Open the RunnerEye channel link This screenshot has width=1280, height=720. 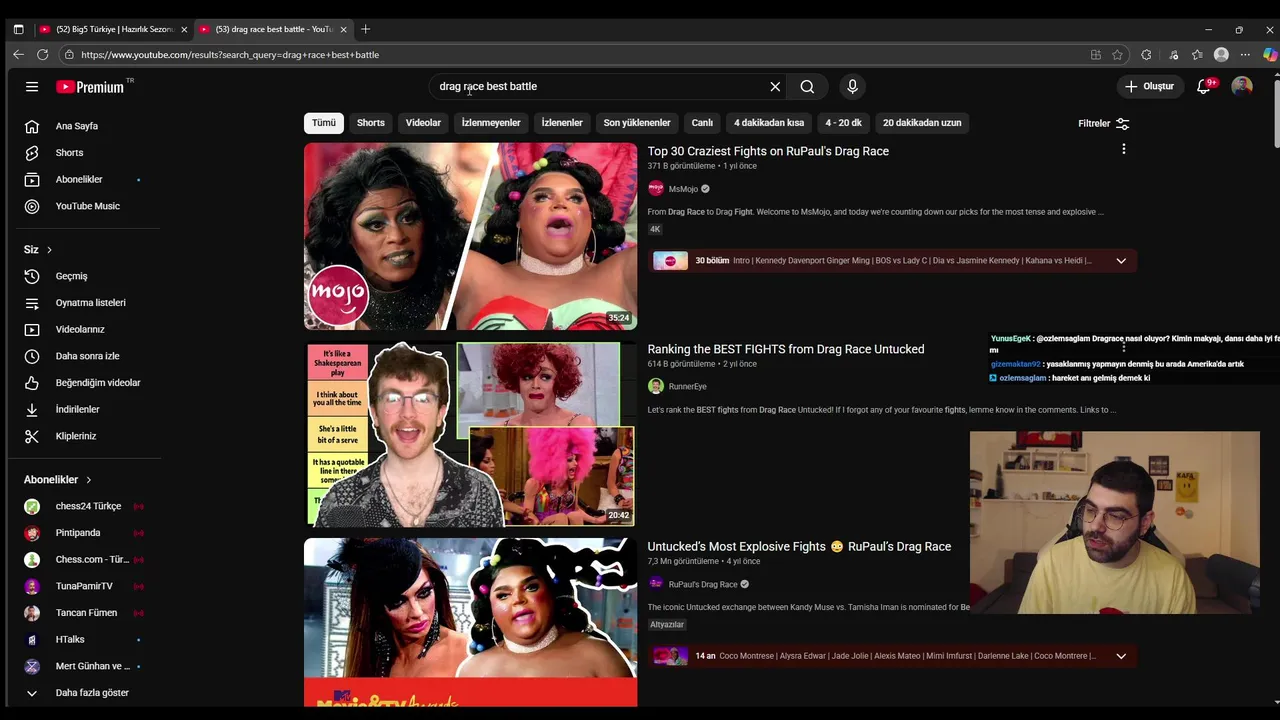tap(687, 387)
